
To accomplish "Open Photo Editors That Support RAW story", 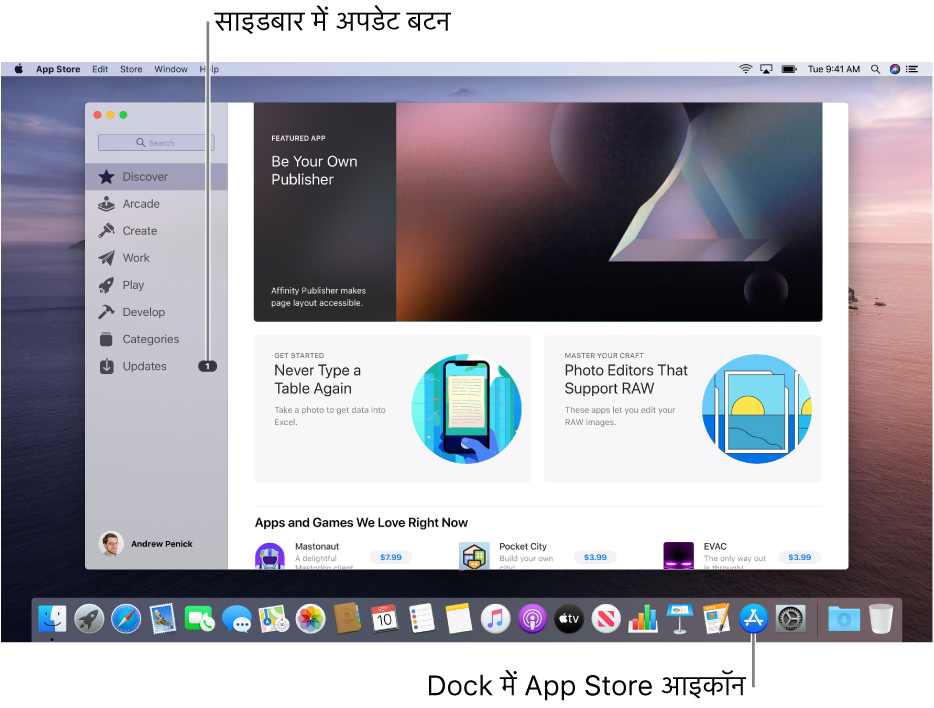I will point(683,408).
